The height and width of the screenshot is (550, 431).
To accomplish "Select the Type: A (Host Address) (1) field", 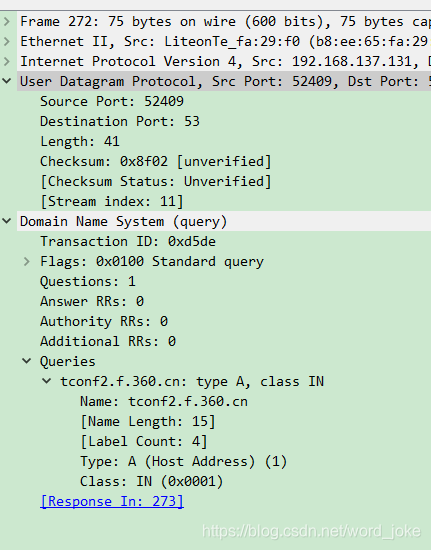I will 184,461.
